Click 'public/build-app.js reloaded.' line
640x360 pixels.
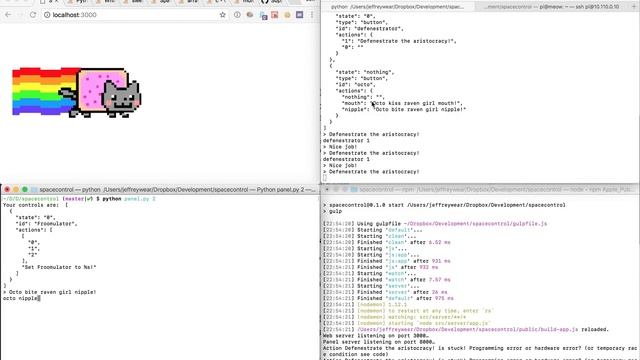coord(466,329)
